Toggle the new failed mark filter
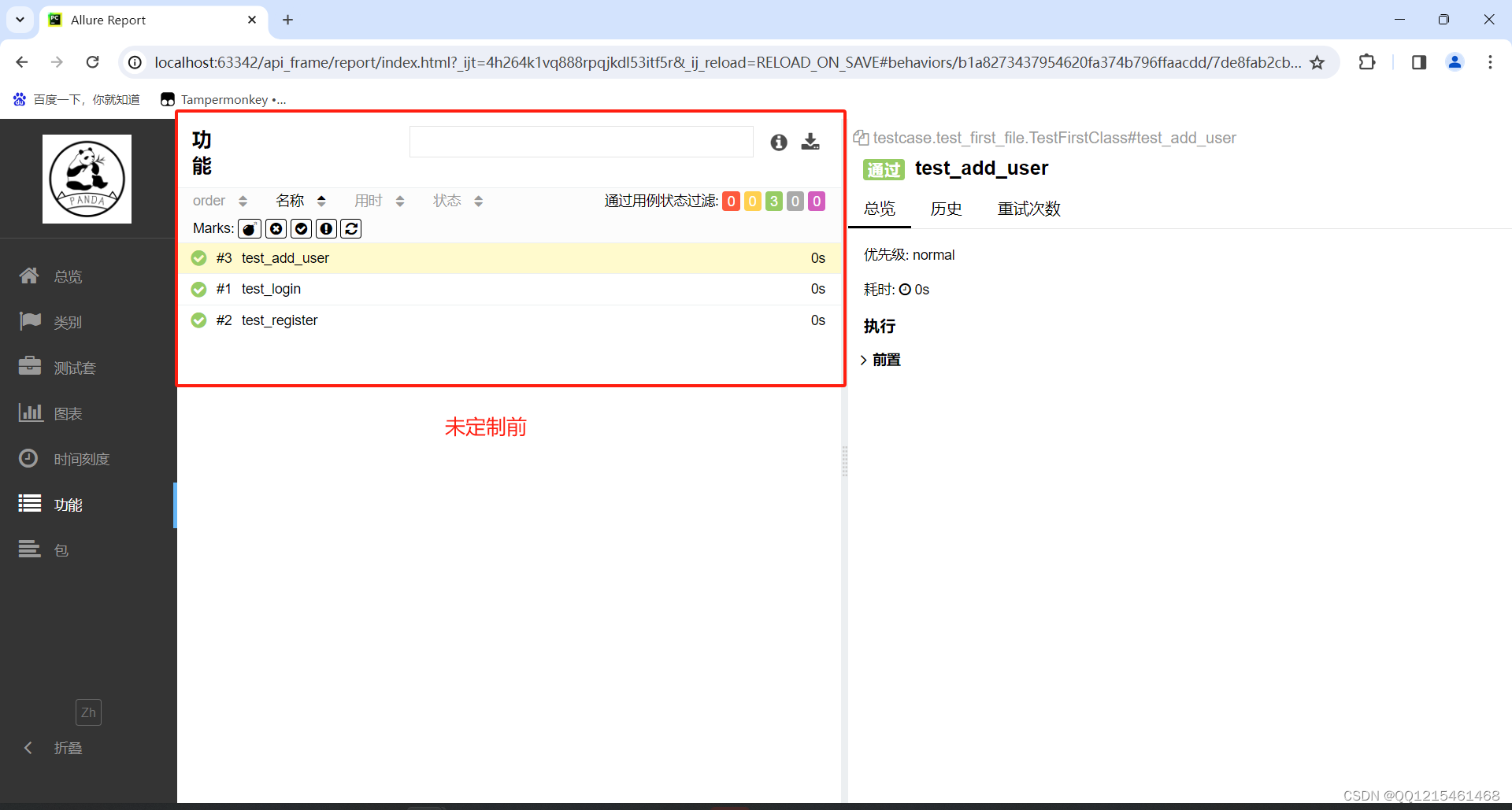1512x810 pixels. click(x=276, y=229)
